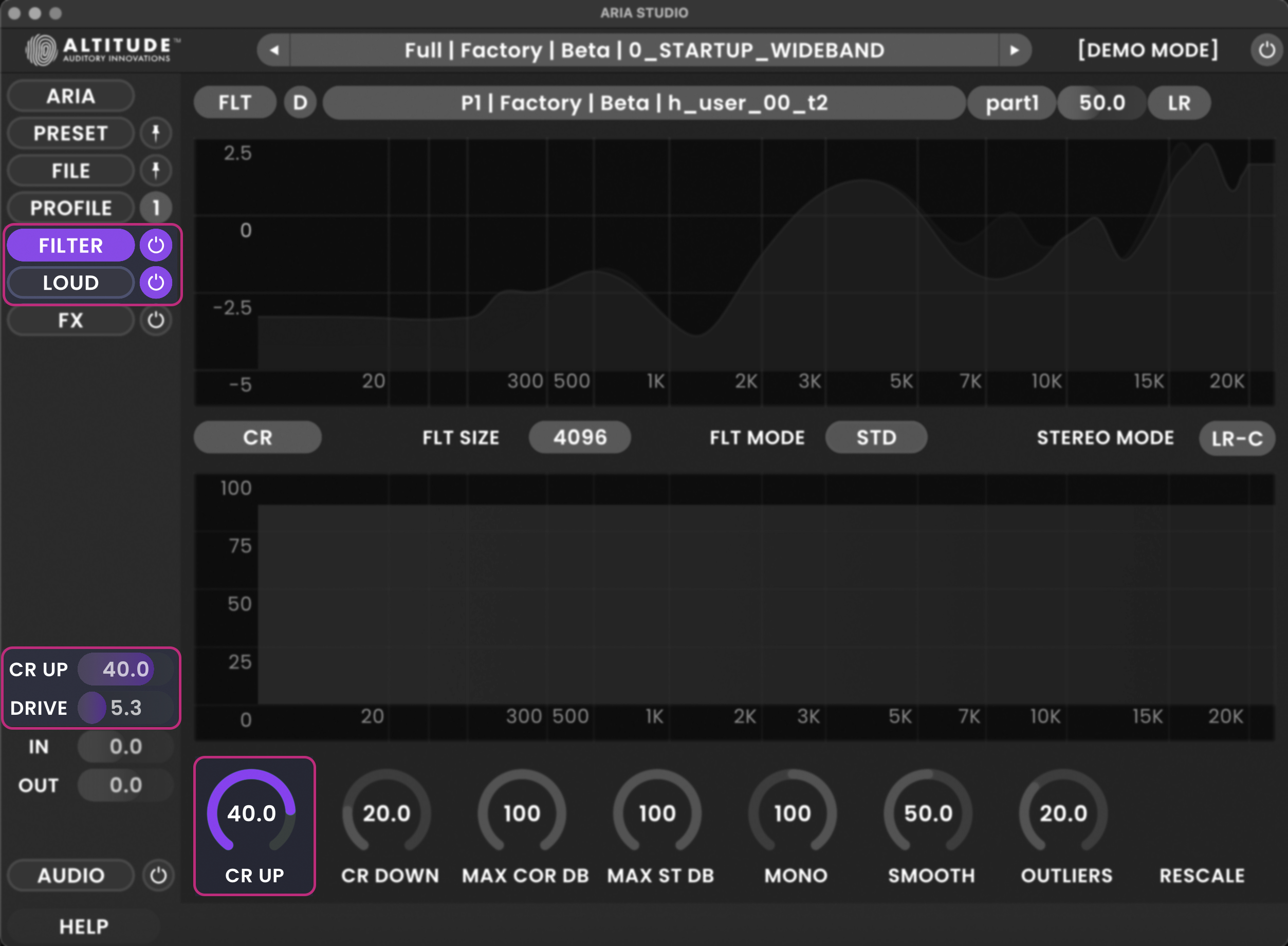The width and height of the screenshot is (1288, 946).
Task: Switch to the ARIA section
Action: tap(70, 96)
